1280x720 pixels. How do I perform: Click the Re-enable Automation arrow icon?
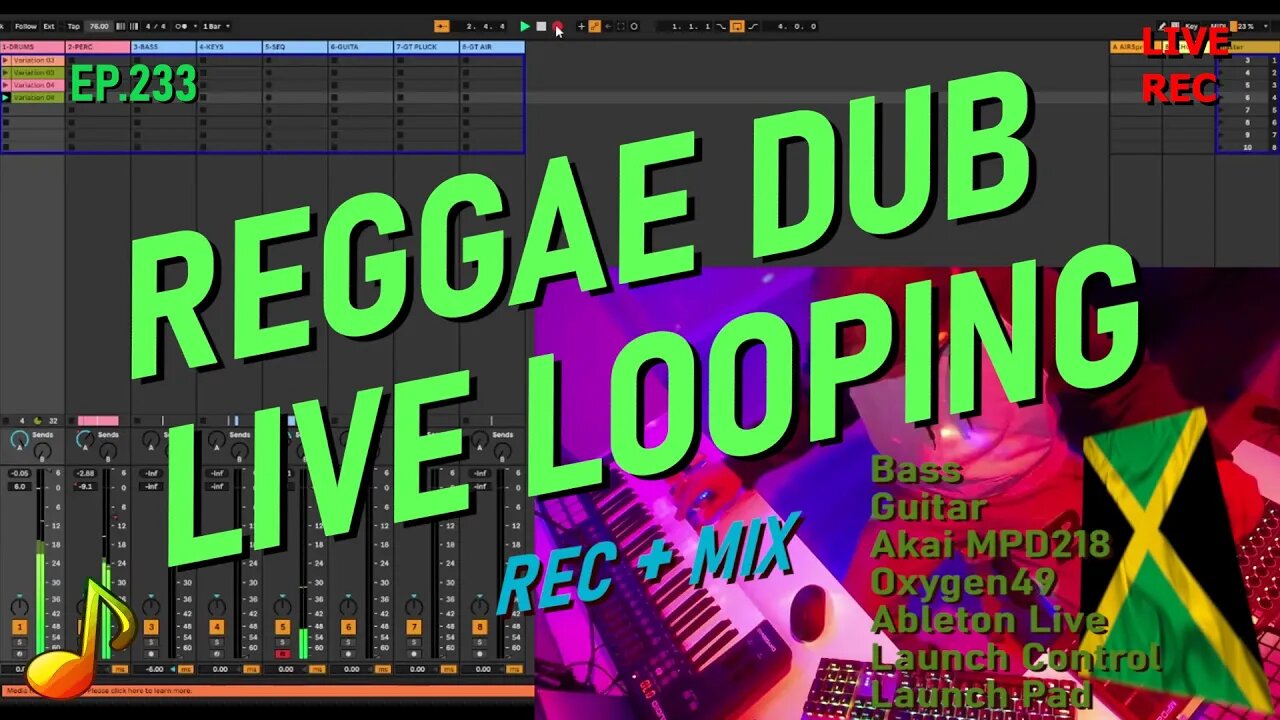[608, 26]
